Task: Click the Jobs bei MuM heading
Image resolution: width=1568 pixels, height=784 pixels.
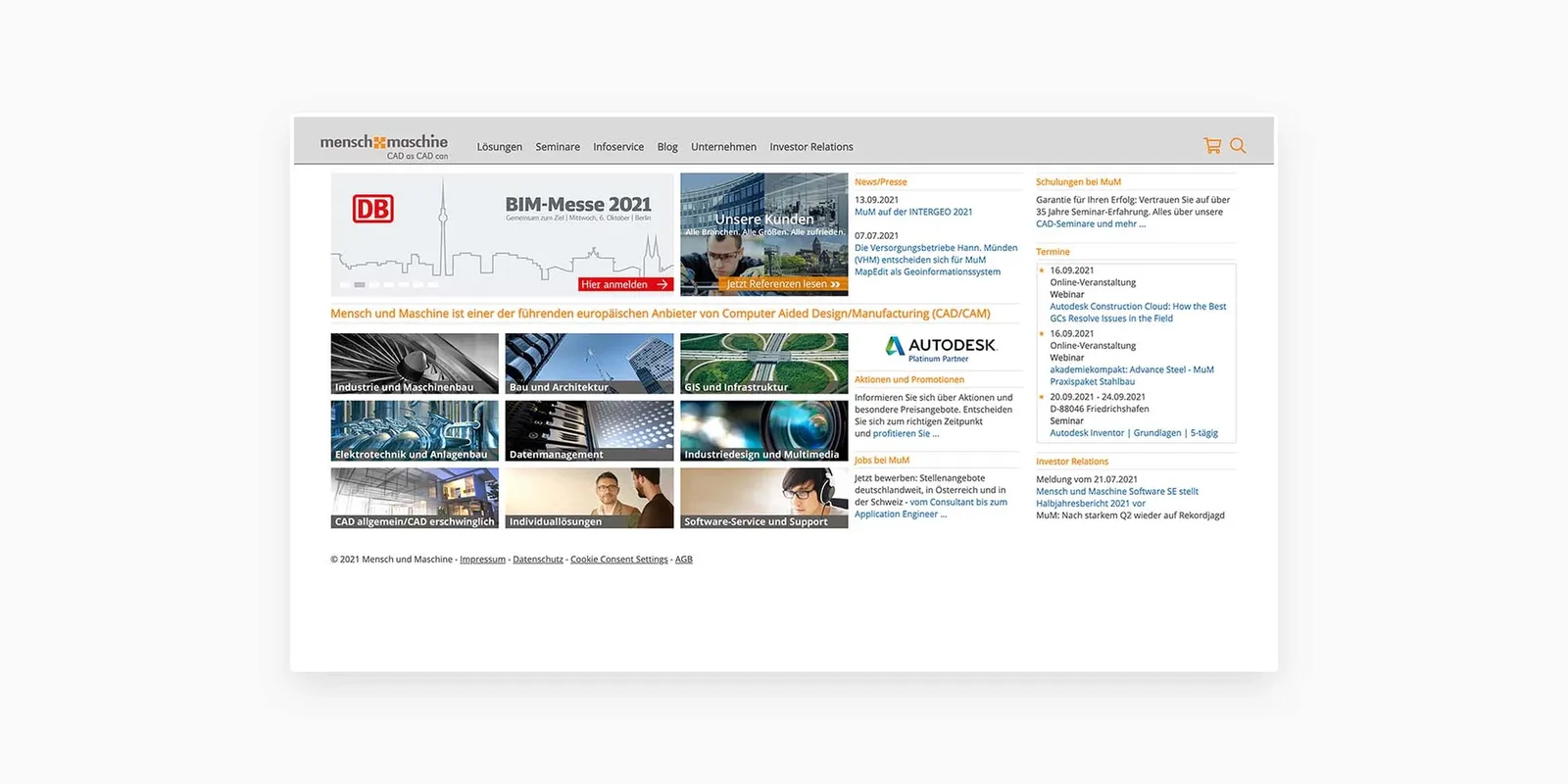Action: (882, 461)
